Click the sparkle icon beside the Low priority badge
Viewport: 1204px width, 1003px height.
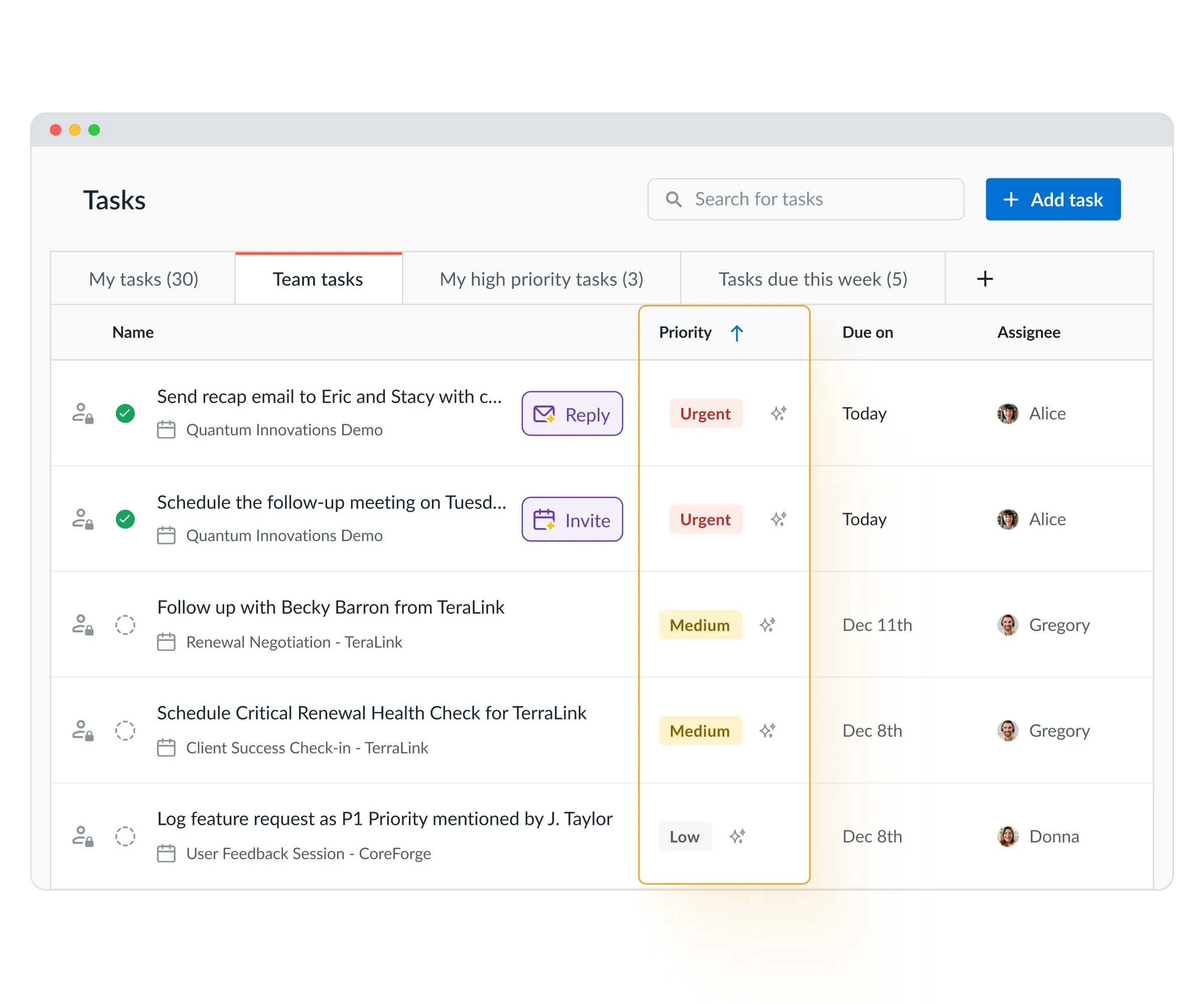738,837
